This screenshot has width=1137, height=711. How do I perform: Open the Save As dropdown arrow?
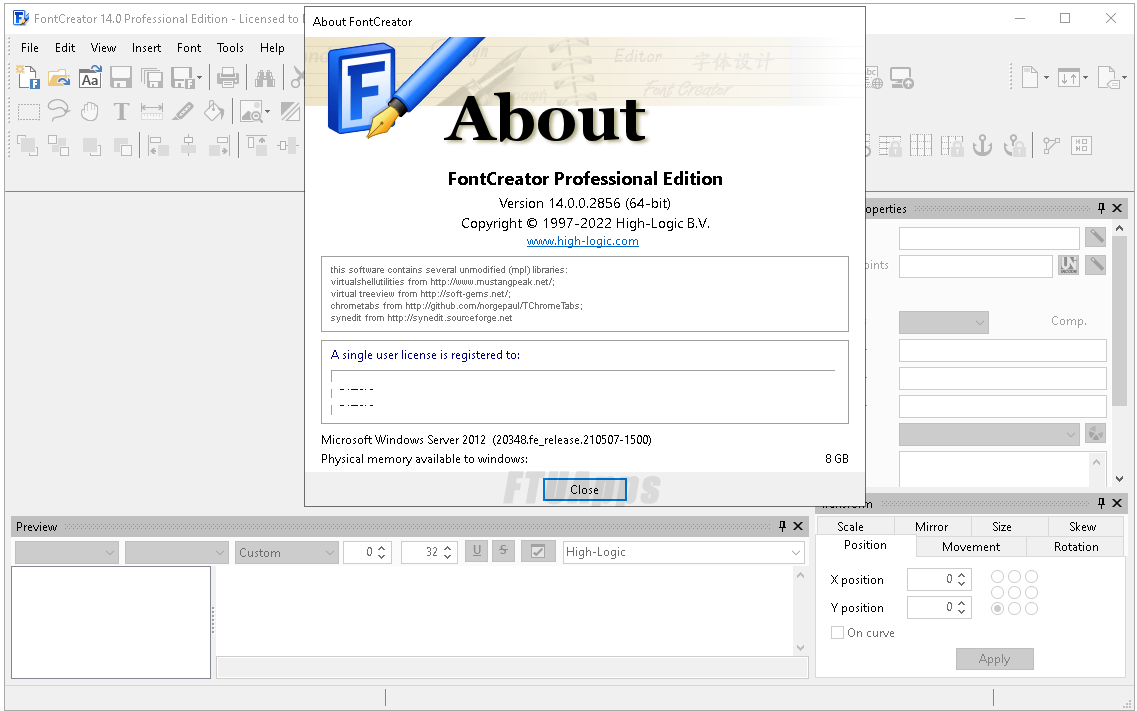[200, 78]
